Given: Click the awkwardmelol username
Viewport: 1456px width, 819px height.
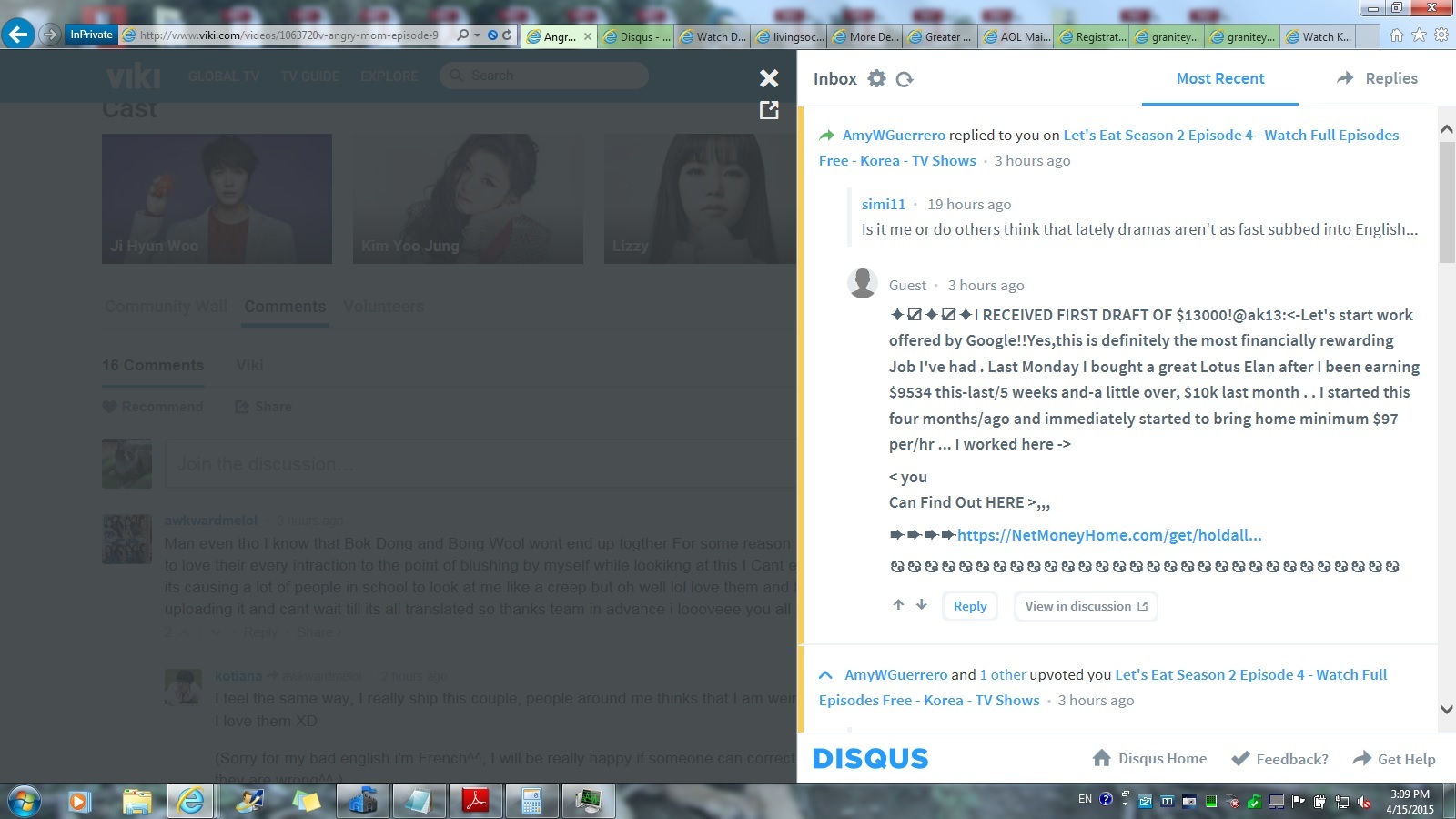Looking at the screenshot, I should [211, 521].
